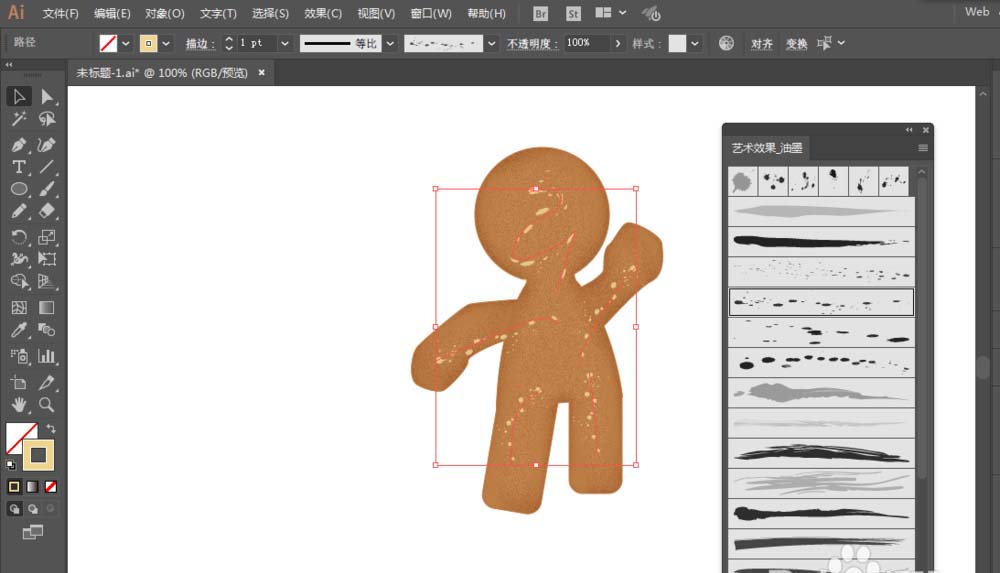
Task: Select the Lasso tool
Action: click(47, 119)
